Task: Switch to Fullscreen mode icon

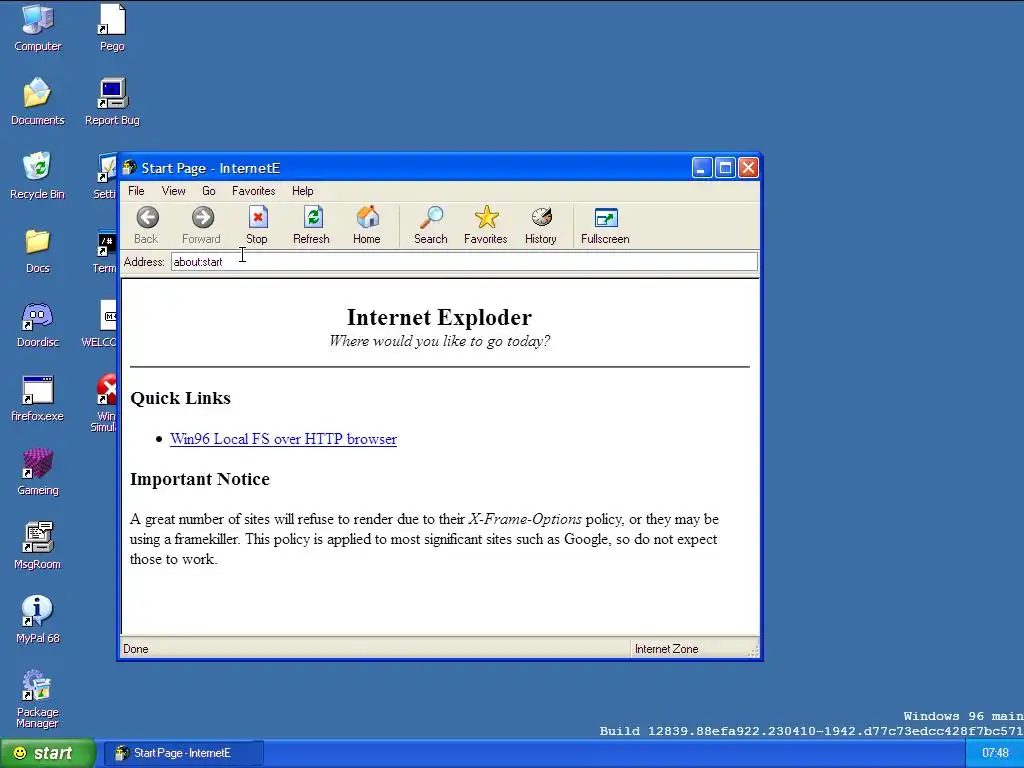Action: point(606,218)
